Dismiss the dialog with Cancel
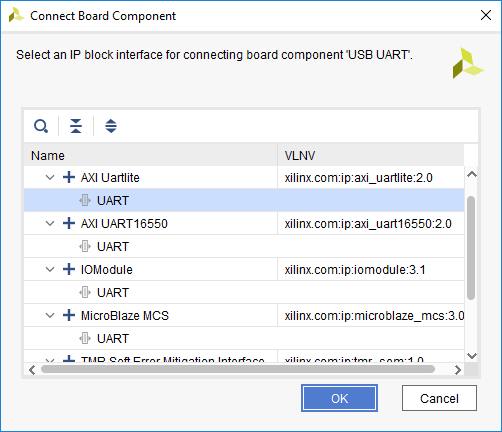This screenshot has width=502, height=432. tap(439, 398)
